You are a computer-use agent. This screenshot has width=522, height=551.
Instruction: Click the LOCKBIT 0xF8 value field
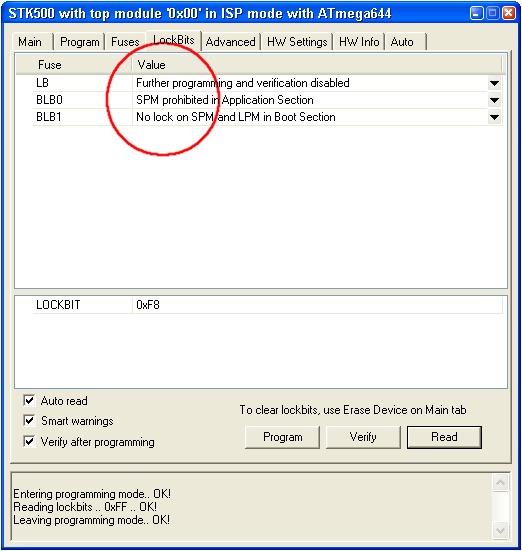(x=317, y=305)
